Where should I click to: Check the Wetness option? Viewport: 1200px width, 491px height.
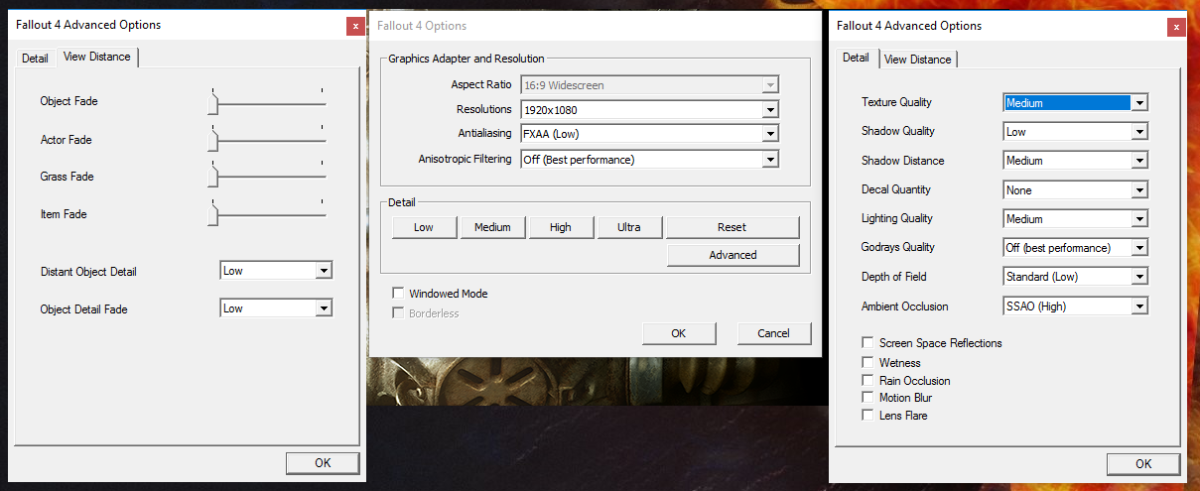(868, 363)
